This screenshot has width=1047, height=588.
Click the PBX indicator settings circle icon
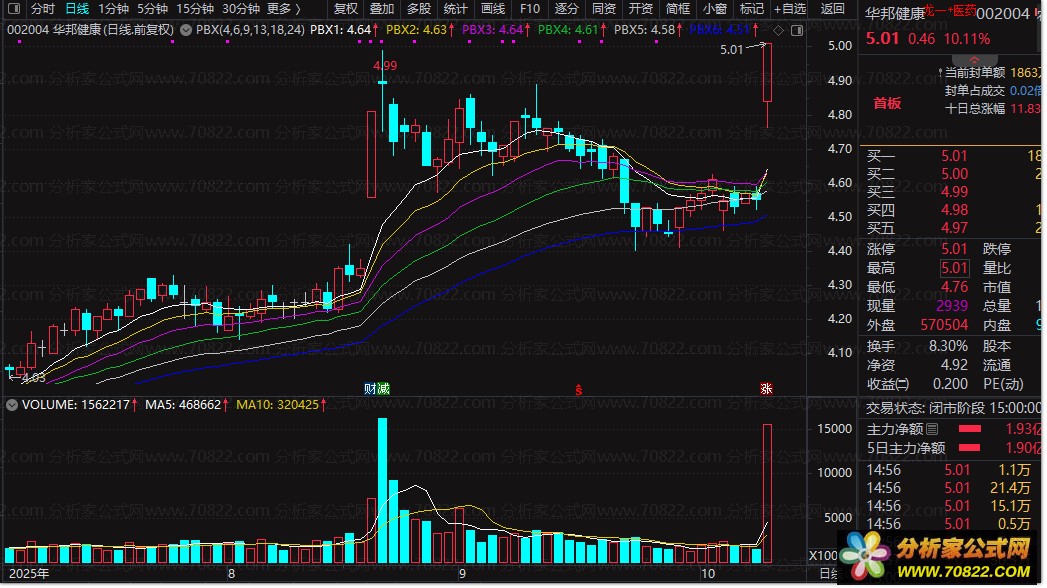point(186,30)
